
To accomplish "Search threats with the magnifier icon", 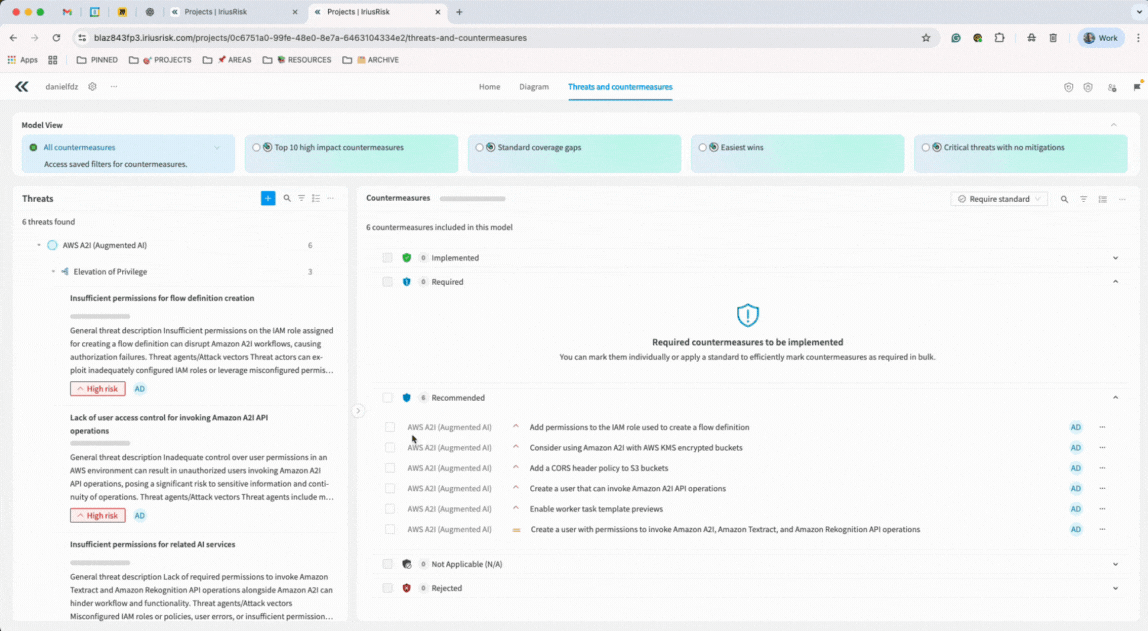I will [x=287, y=198].
